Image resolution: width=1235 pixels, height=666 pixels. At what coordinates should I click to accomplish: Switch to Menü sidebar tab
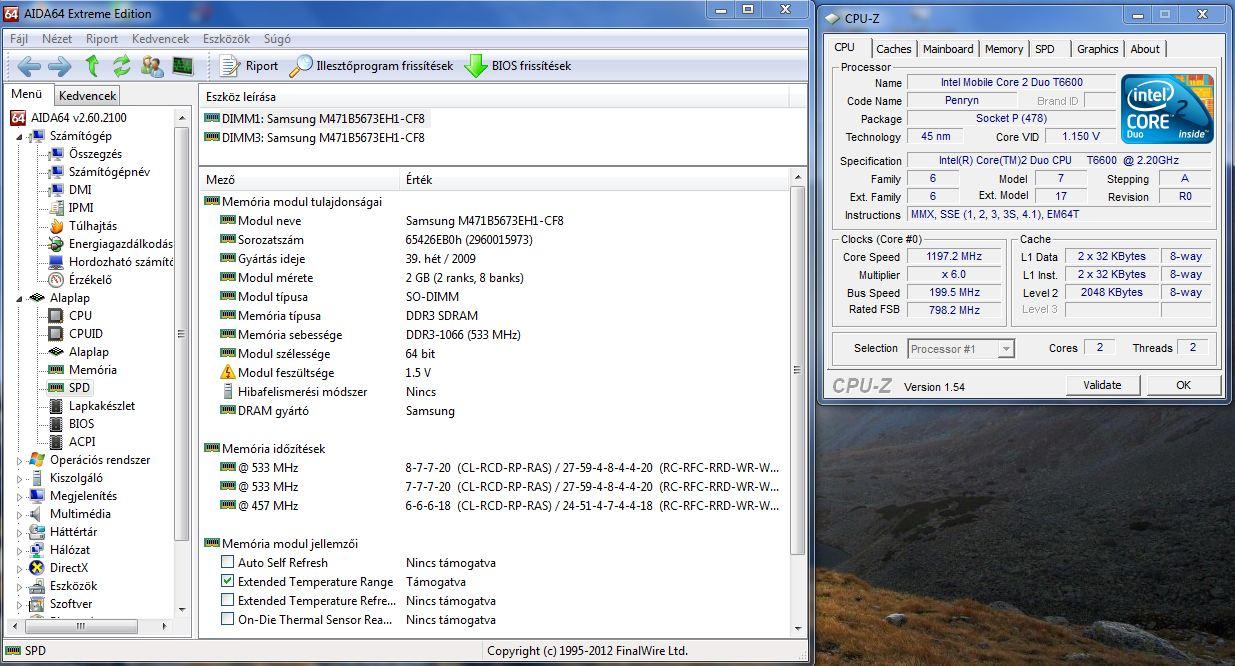point(27,95)
